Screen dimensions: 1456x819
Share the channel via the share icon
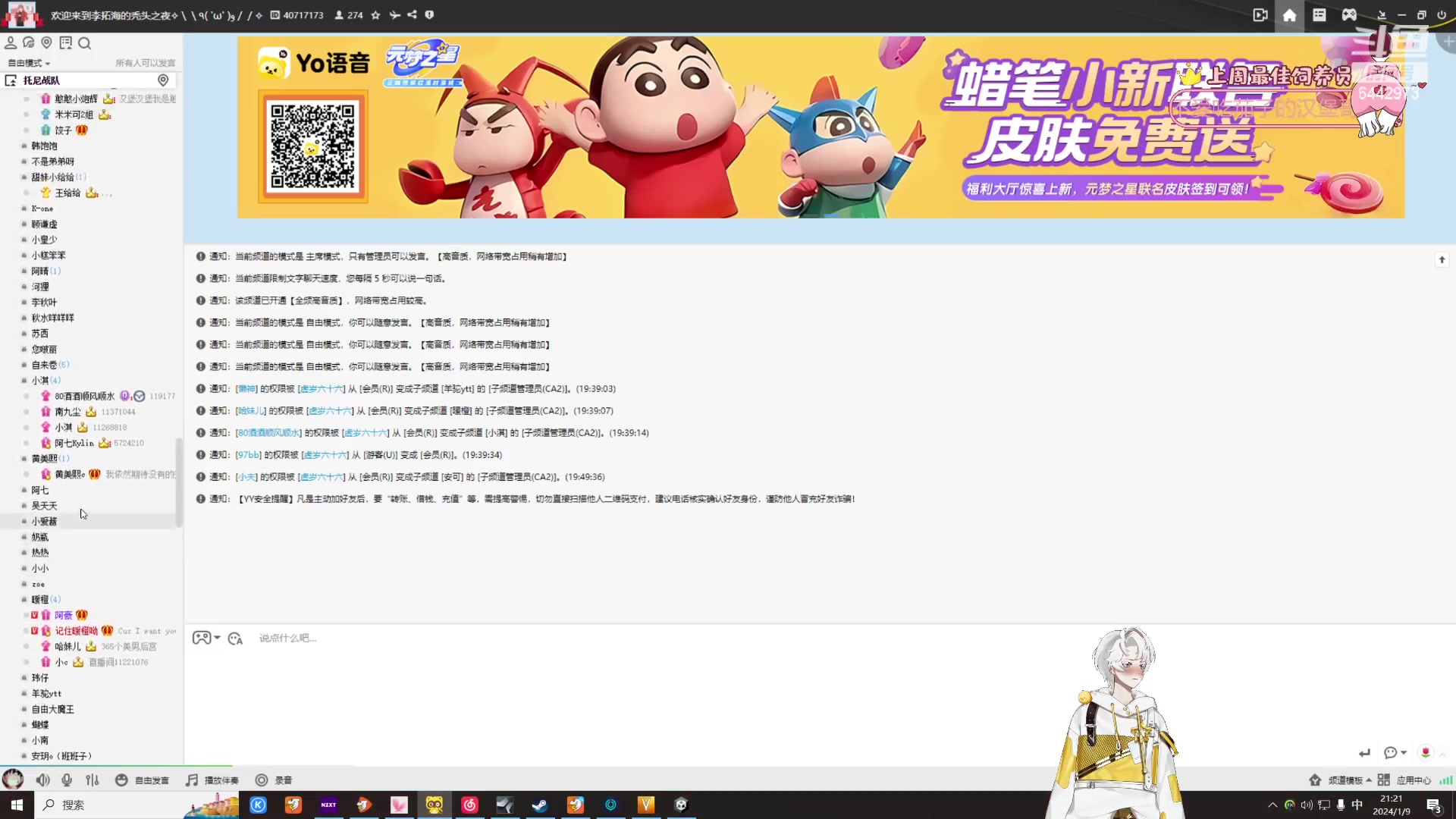coord(412,14)
